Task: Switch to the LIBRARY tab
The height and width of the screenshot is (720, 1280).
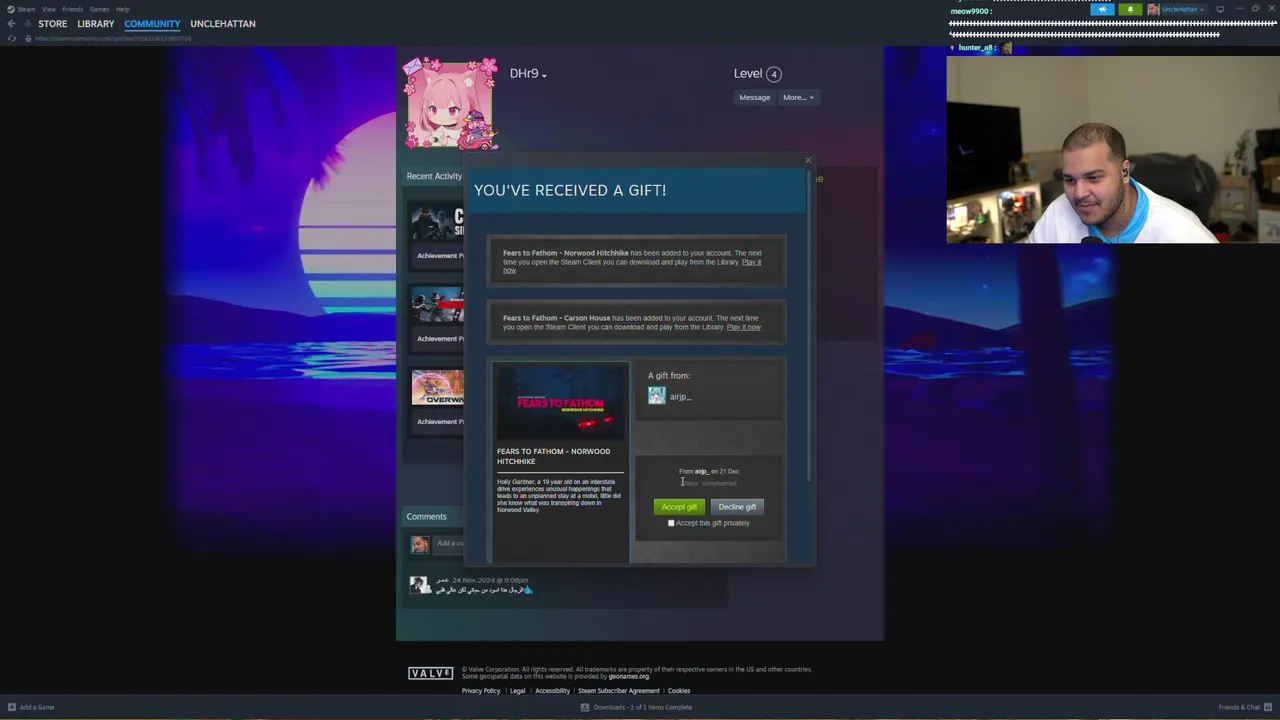Action: pyautogui.click(x=96, y=24)
